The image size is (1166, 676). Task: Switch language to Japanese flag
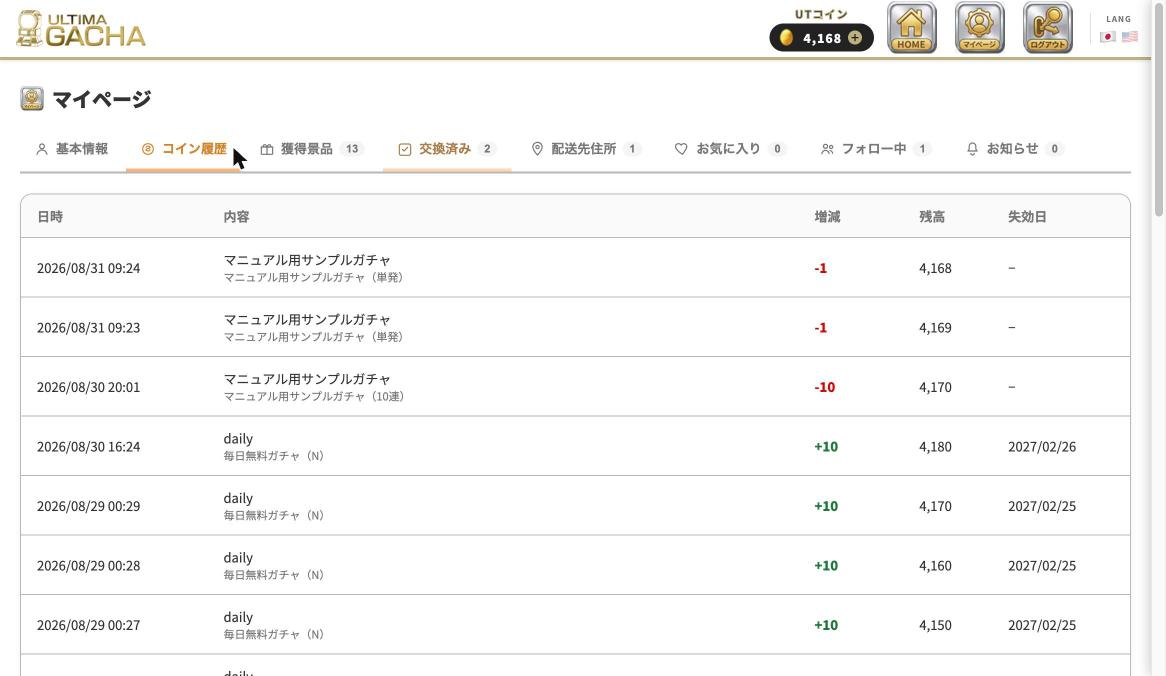1107,36
